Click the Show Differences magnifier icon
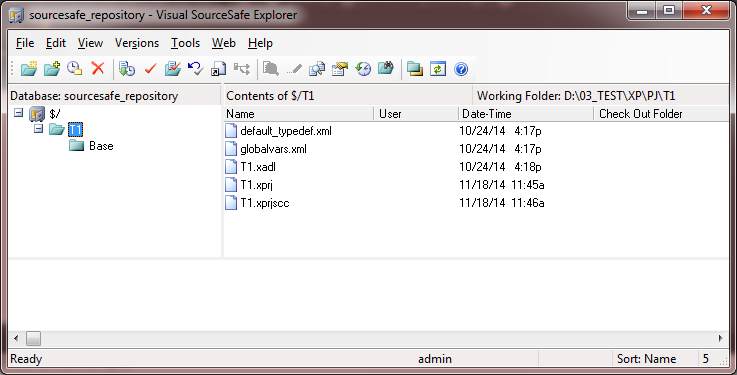 click(317, 69)
